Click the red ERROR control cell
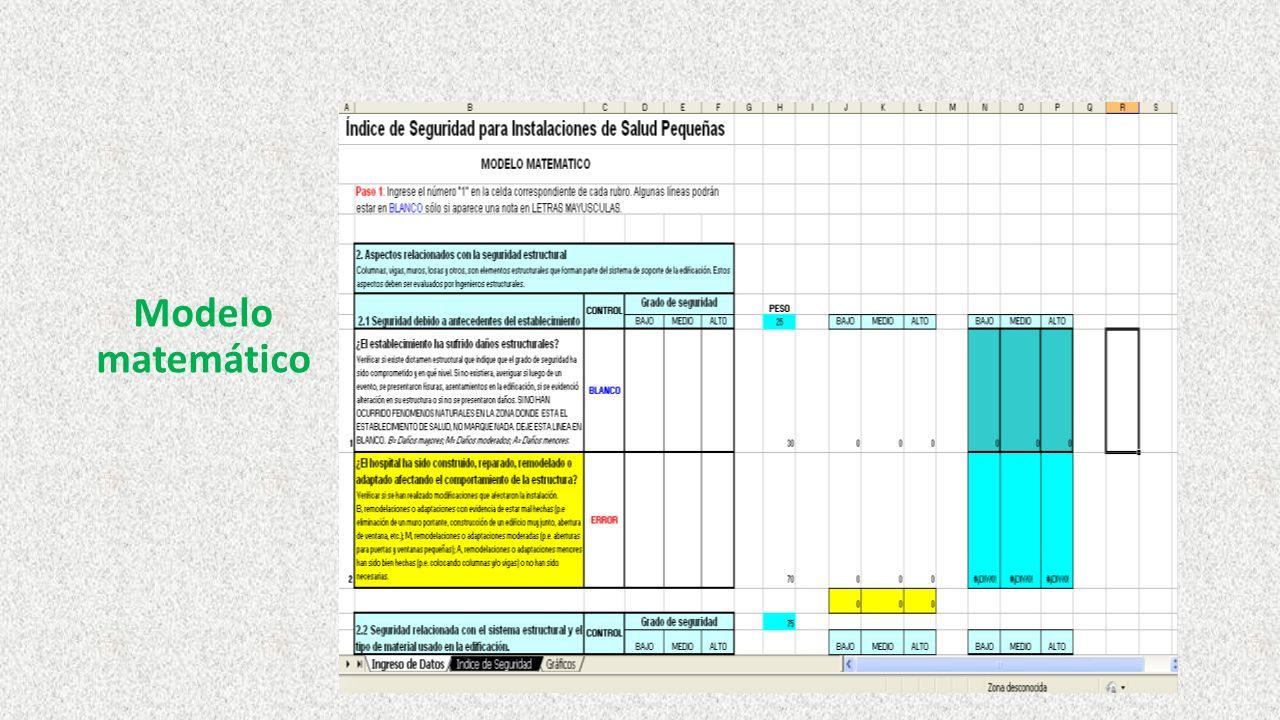1280x720 pixels. [604, 520]
